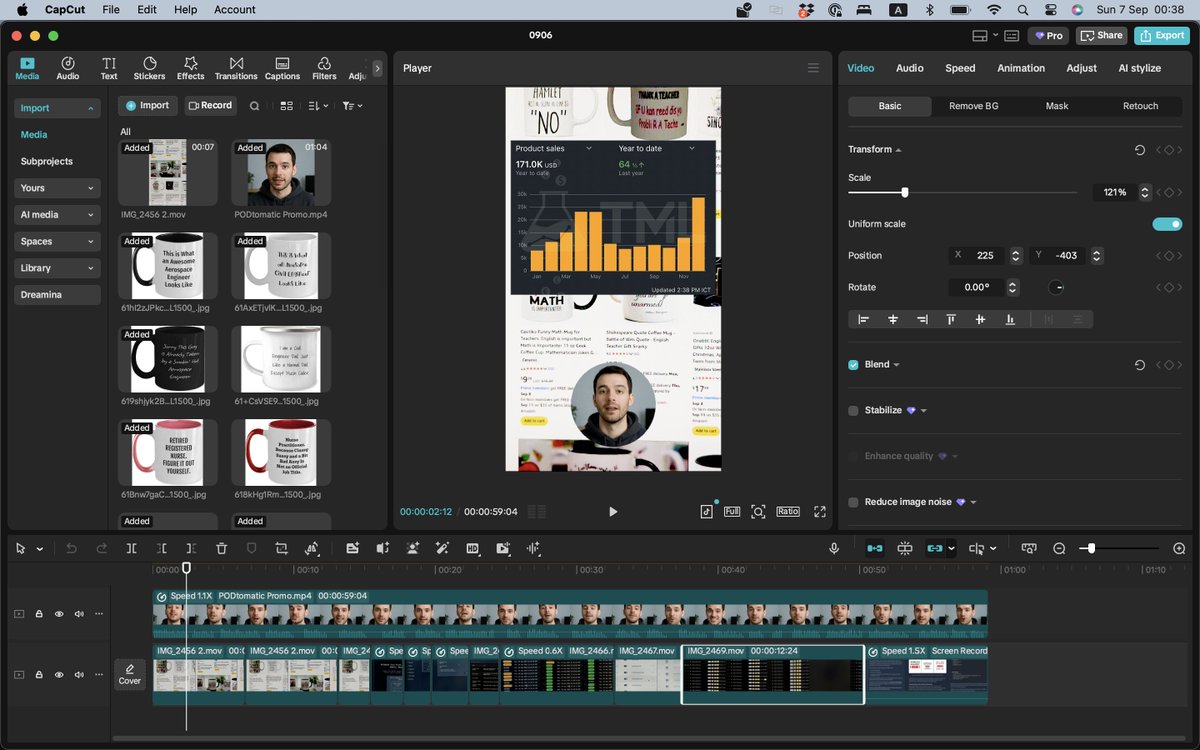The width and height of the screenshot is (1200, 750).
Task: Enable the Reduce image noise checkbox
Action: click(853, 502)
